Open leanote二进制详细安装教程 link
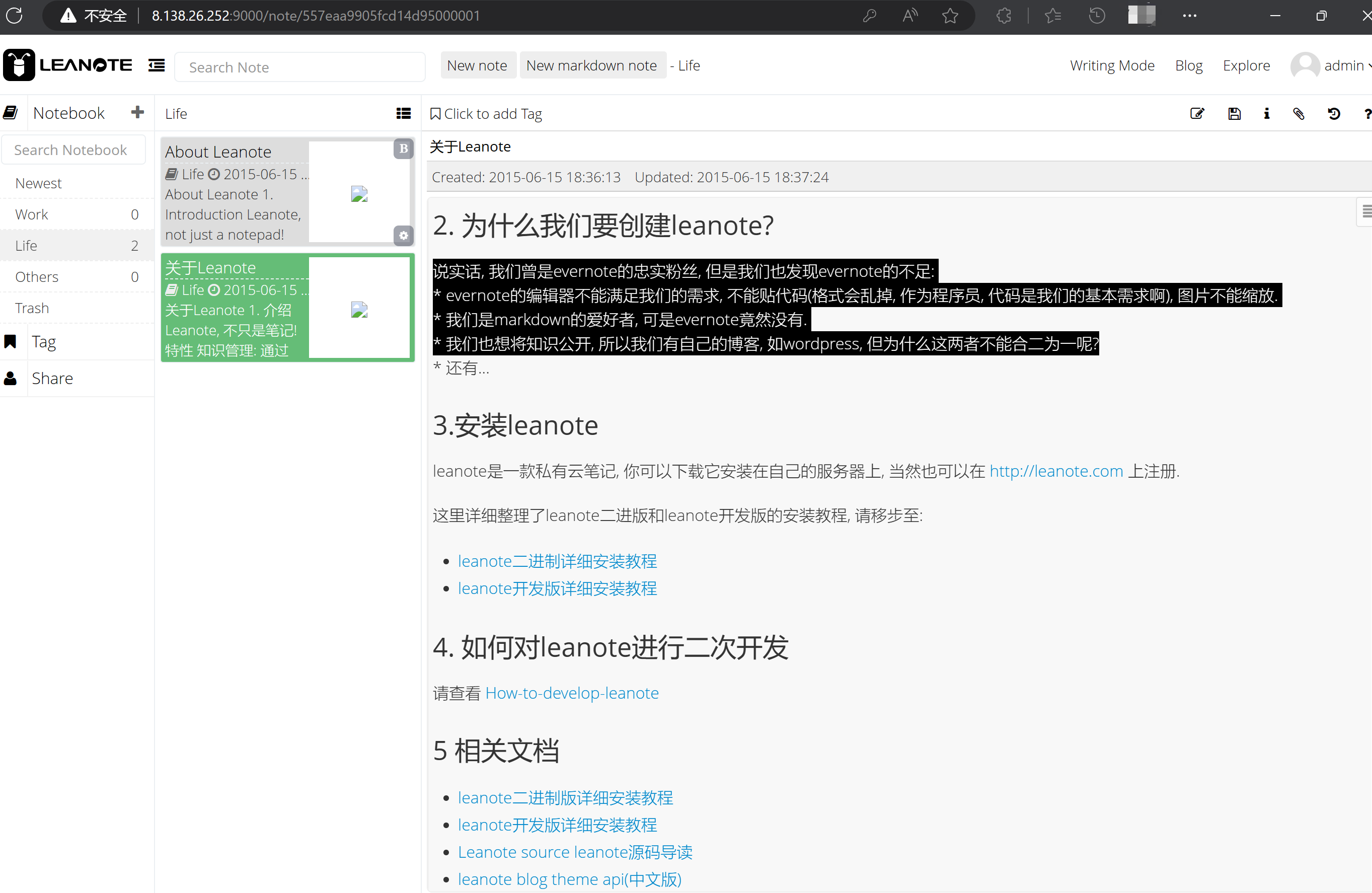This screenshot has width=1372, height=893. tap(558, 561)
